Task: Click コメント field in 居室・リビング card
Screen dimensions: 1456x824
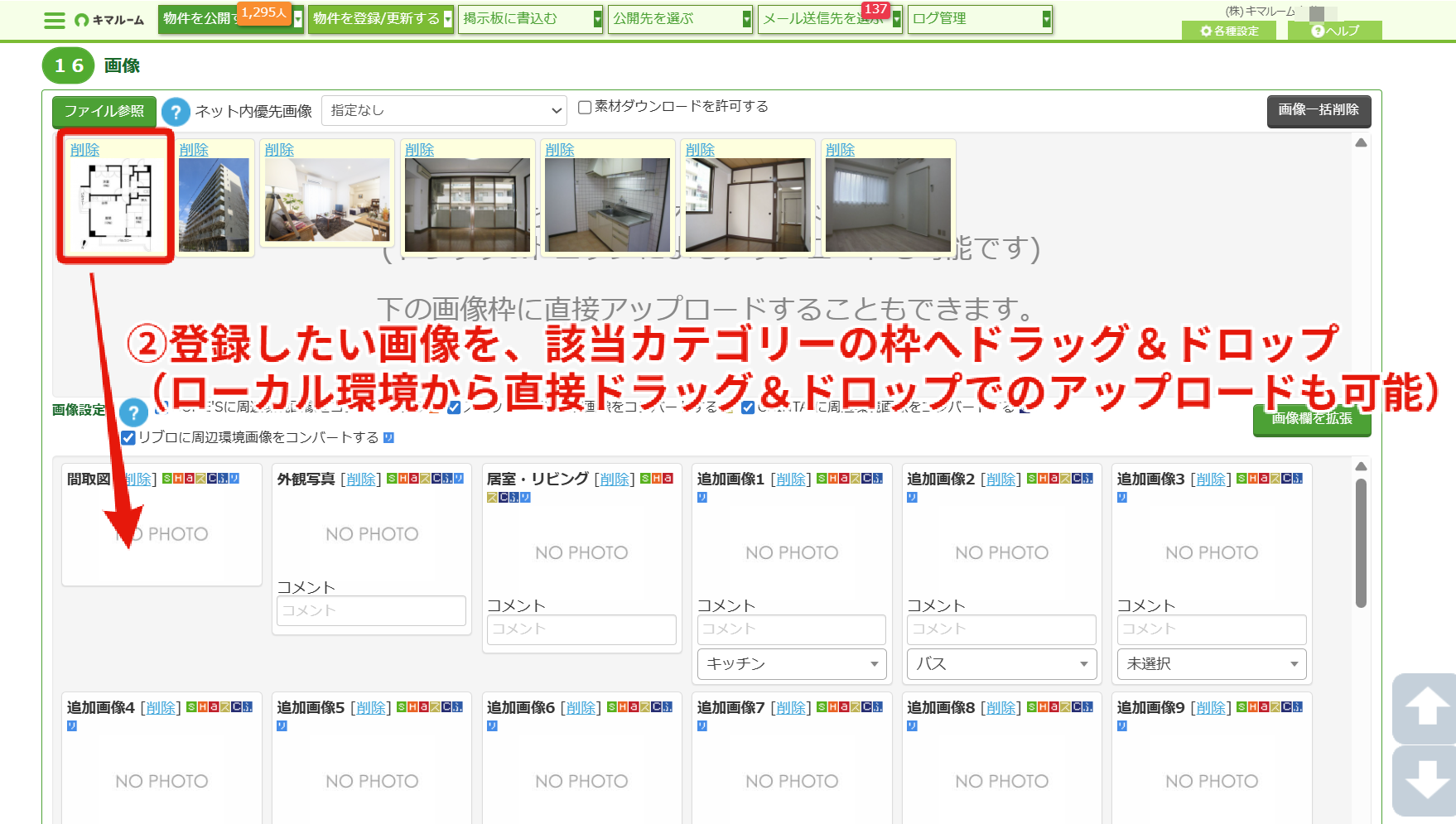Action: (581, 629)
